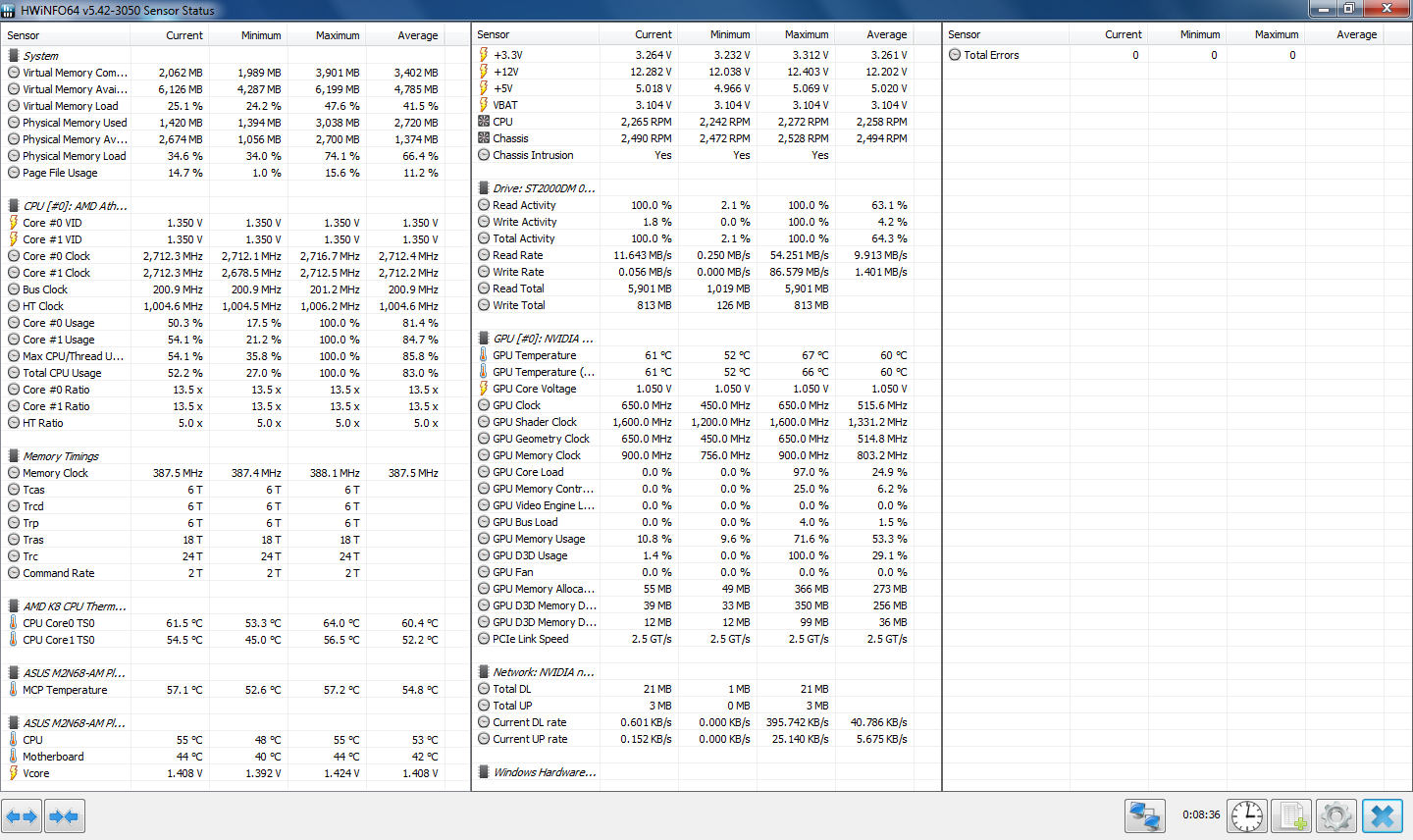The width and height of the screenshot is (1413, 840).
Task: Click the circle icon beside Chassis Intrusion
Action: 484,155
